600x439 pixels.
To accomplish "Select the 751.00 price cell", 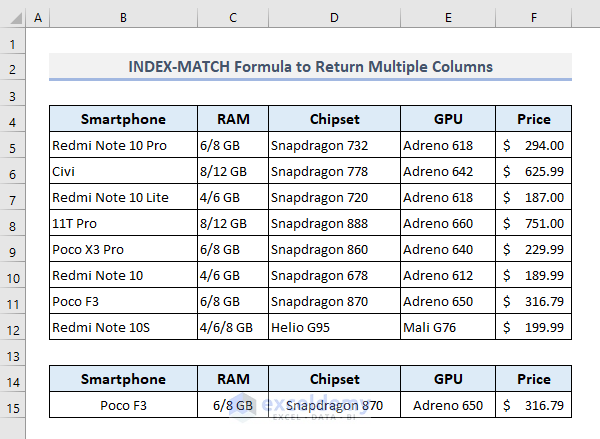I will (x=534, y=224).
